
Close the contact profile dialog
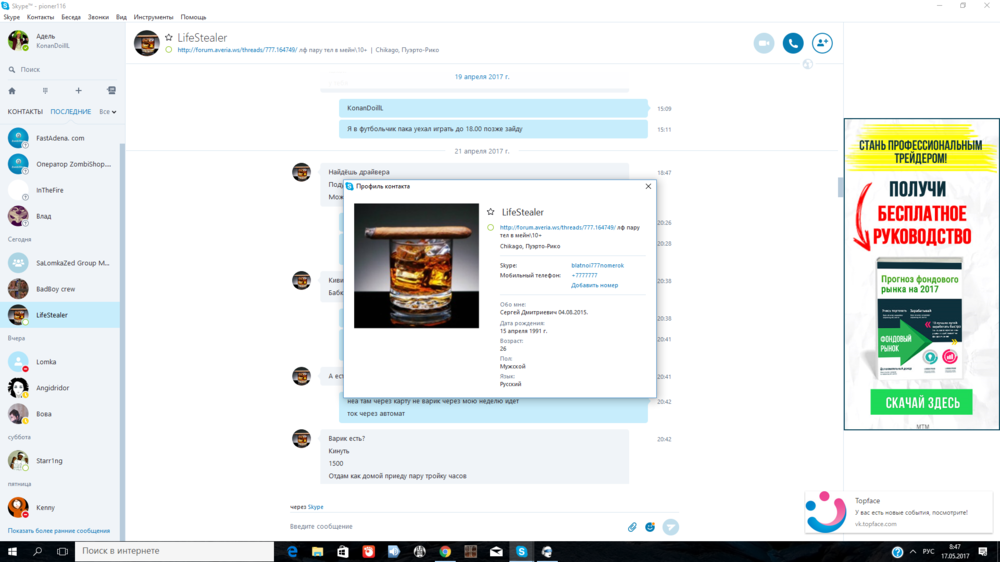tap(648, 186)
